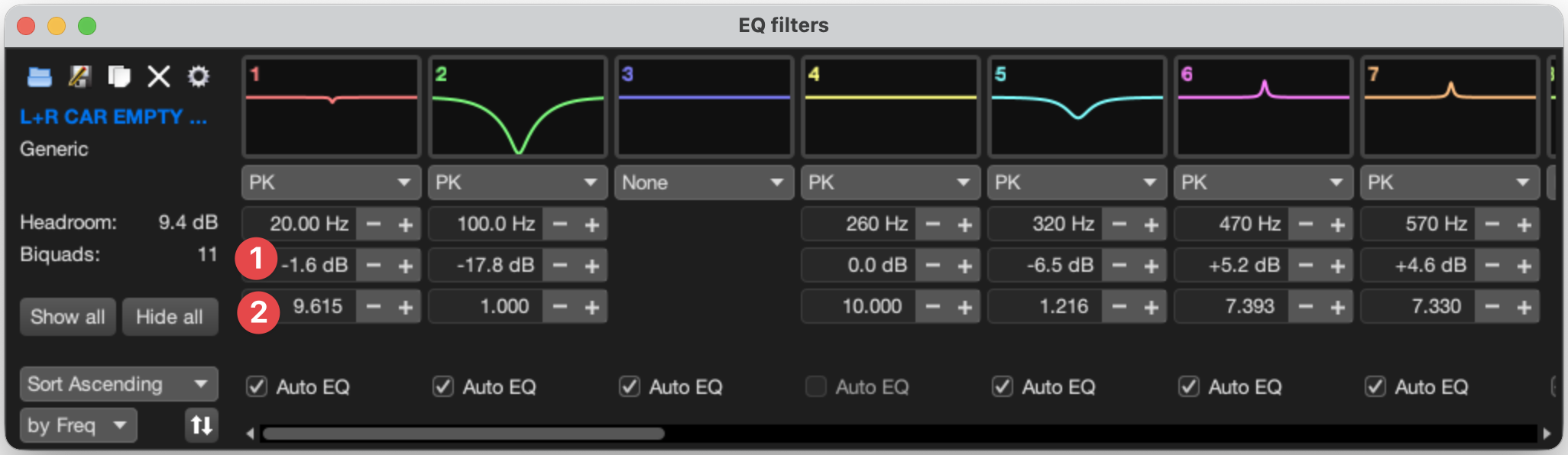
Task: Open filter 3 type dropdown set to None
Action: pos(705,182)
